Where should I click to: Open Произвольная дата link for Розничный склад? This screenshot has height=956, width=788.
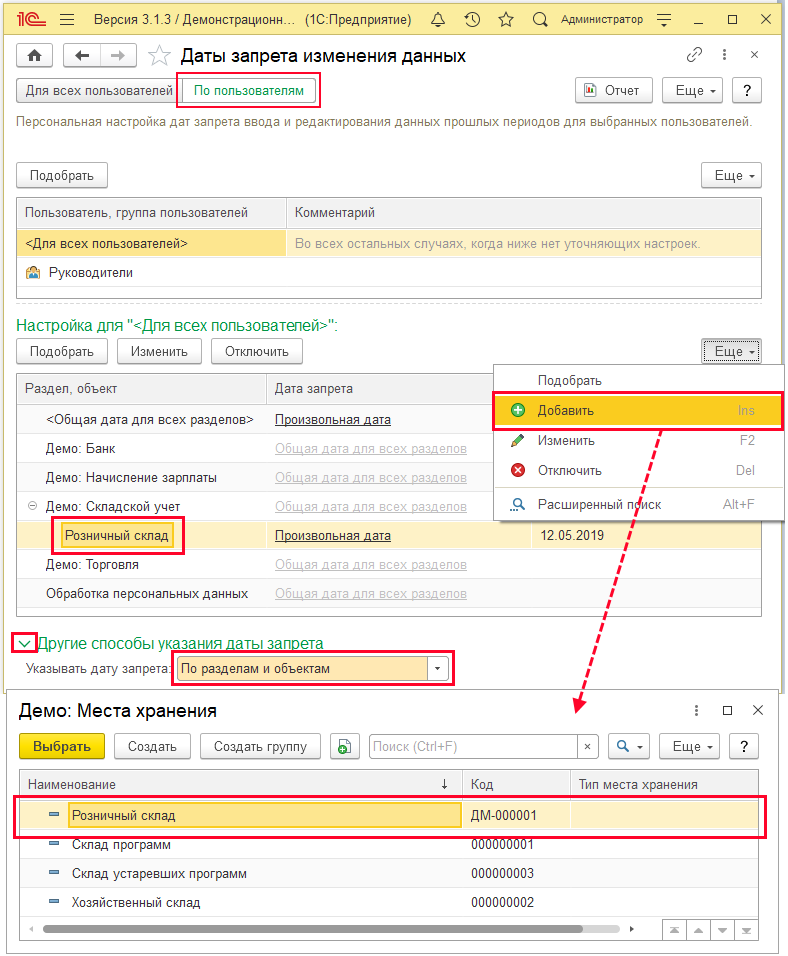point(333,536)
